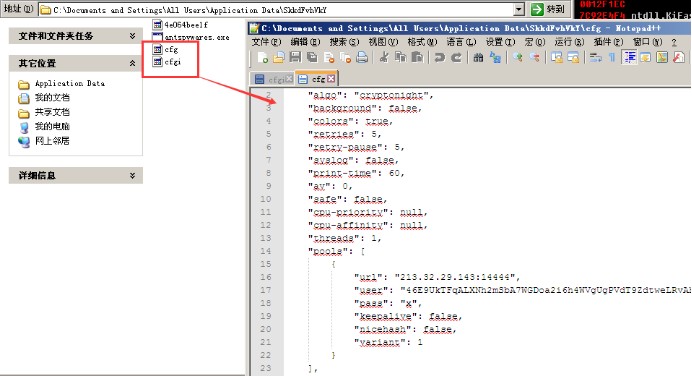Viewport: 692px width, 376px height.
Task: Toggle Show all characters pilcrow icon
Action: pos(612,57)
